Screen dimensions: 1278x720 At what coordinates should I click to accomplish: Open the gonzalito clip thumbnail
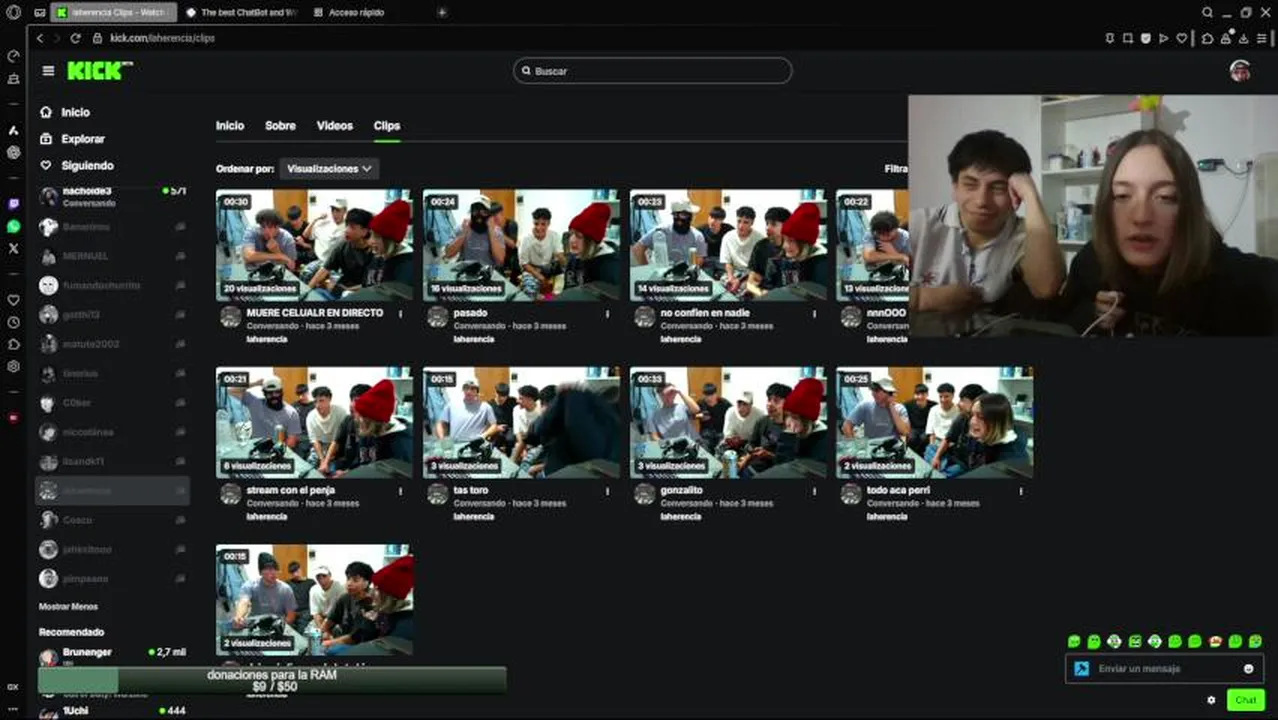click(728, 422)
